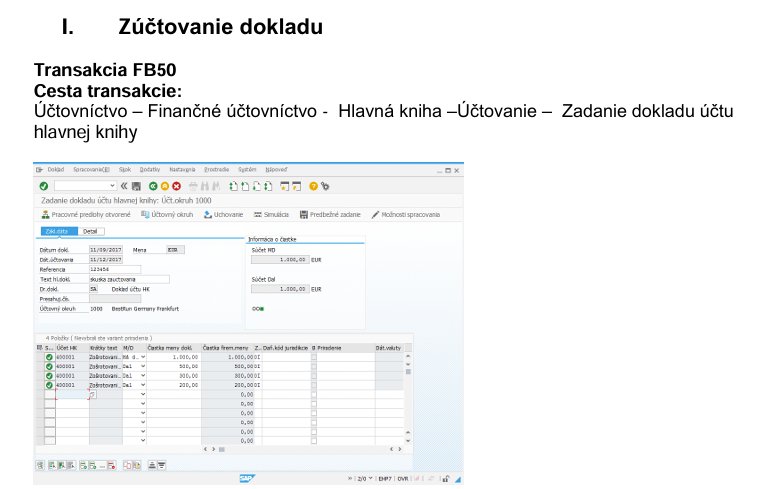Expand M/D dropdown in the first empty row
763x489 pixels.
point(142,394)
